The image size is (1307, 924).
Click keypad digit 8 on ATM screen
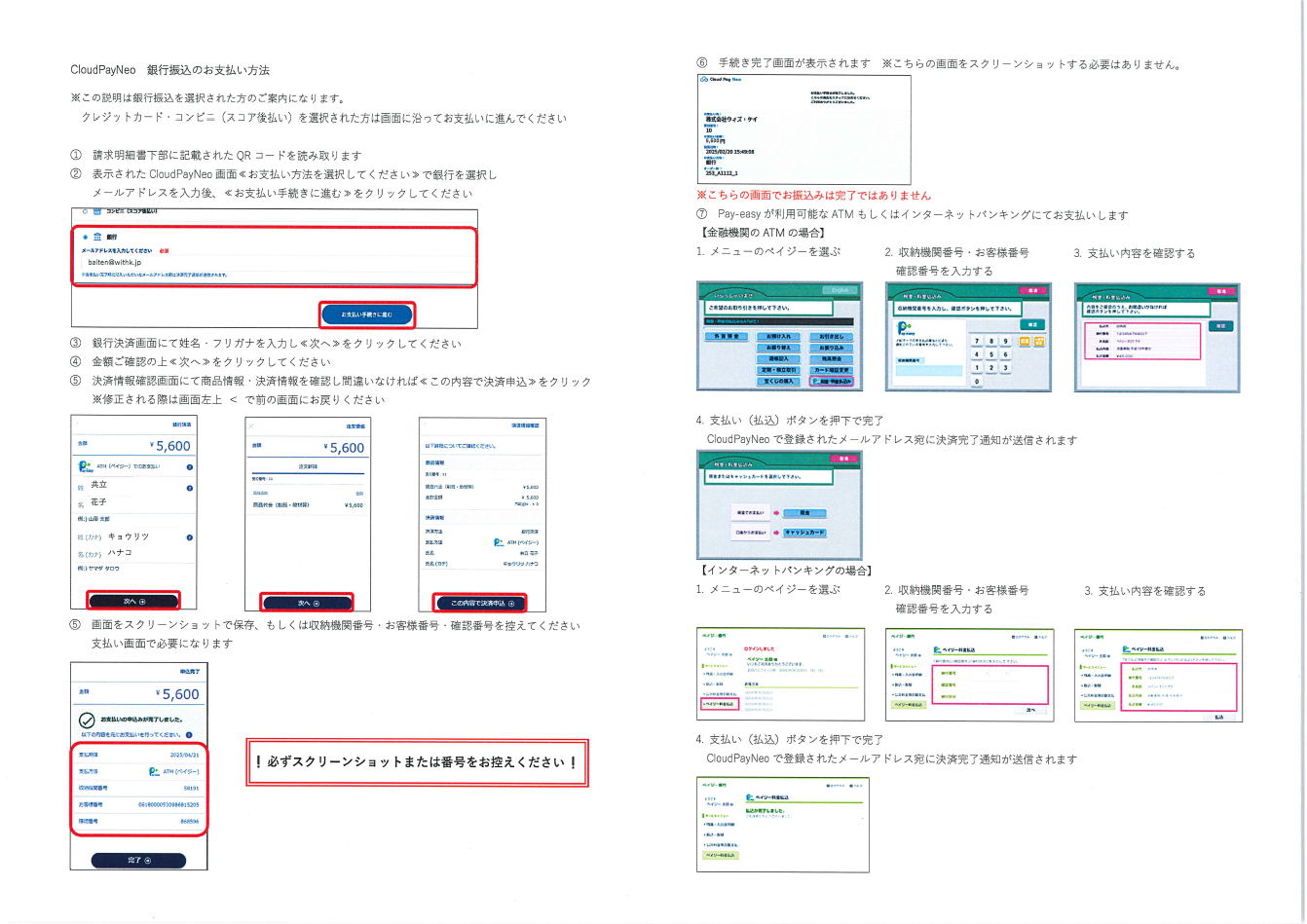tap(991, 342)
